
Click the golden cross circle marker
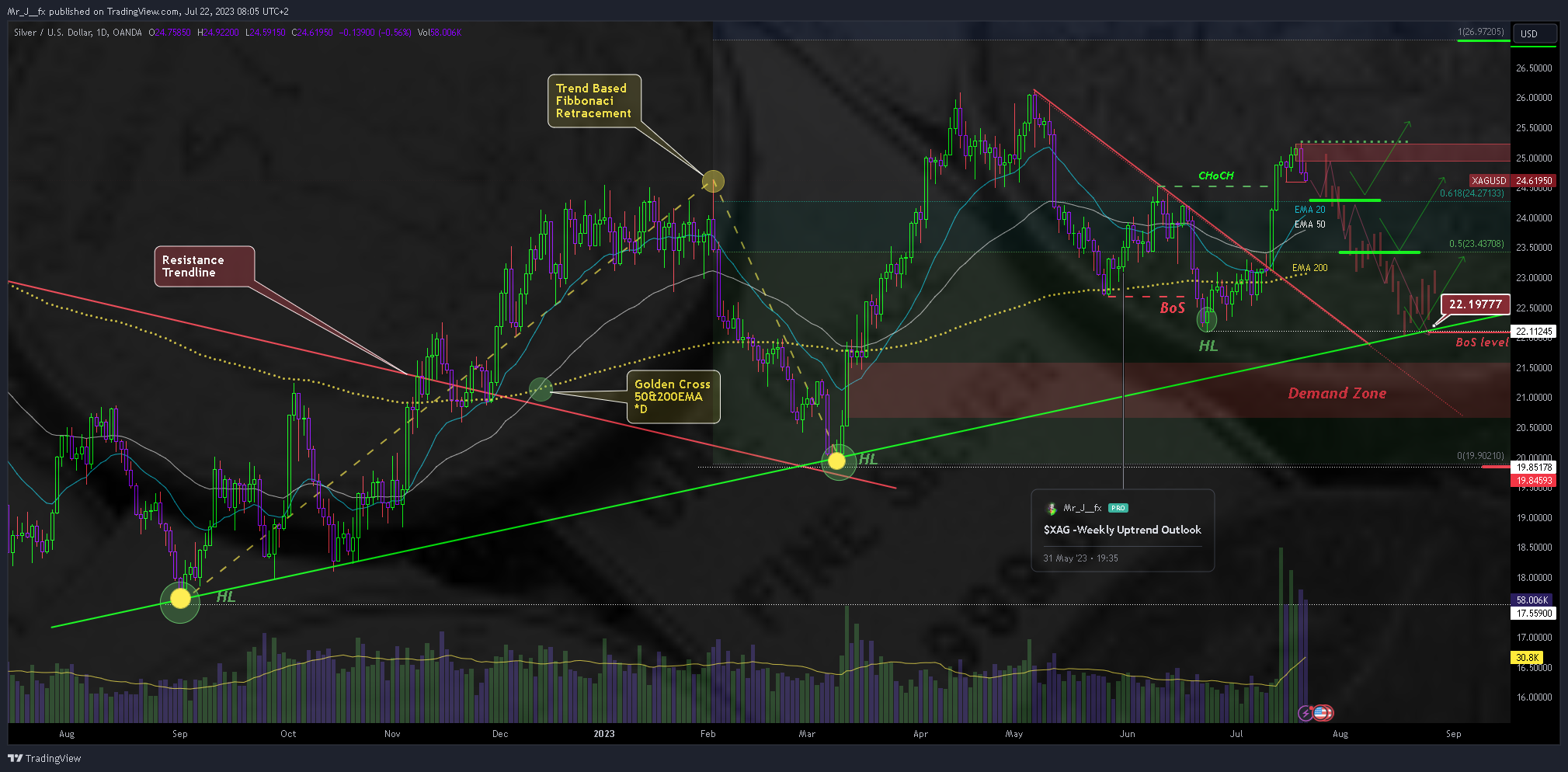click(x=541, y=389)
